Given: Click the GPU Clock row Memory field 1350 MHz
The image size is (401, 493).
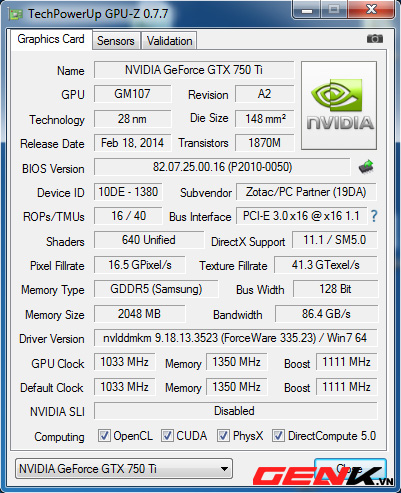Looking at the screenshot, I should (236, 362).
